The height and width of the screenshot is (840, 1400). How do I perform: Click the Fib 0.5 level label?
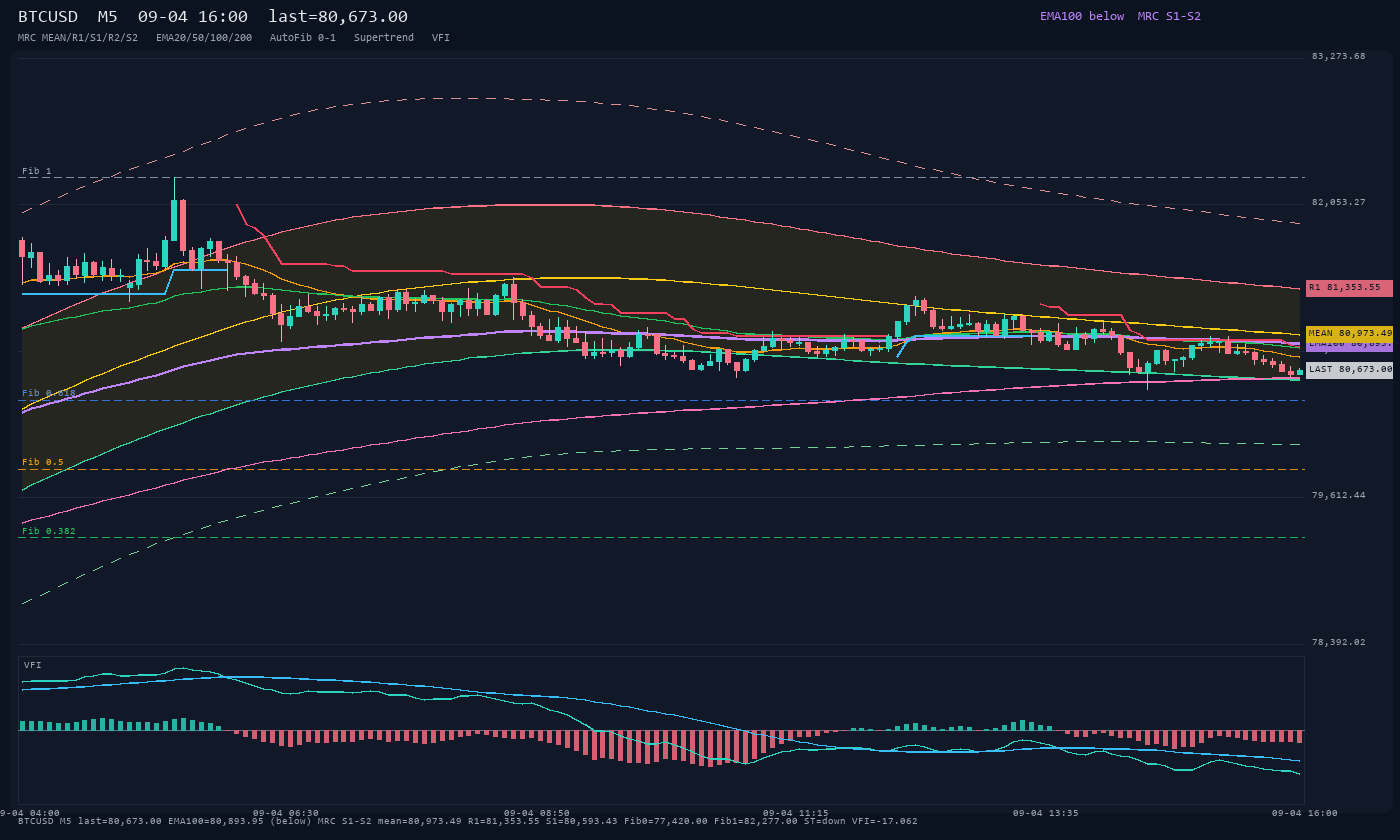point(43,462)
